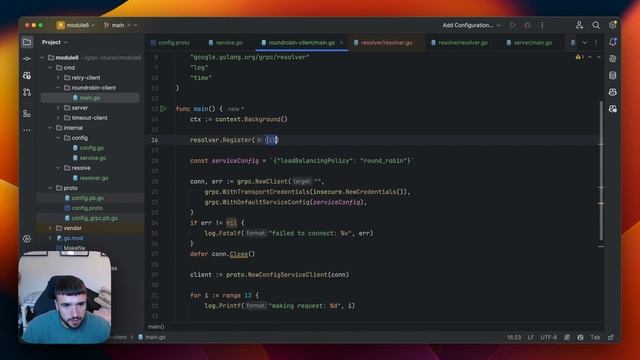Select the module6 root folder
The height and width of the screenshot is (360, 640).
[x=67, y=58]
